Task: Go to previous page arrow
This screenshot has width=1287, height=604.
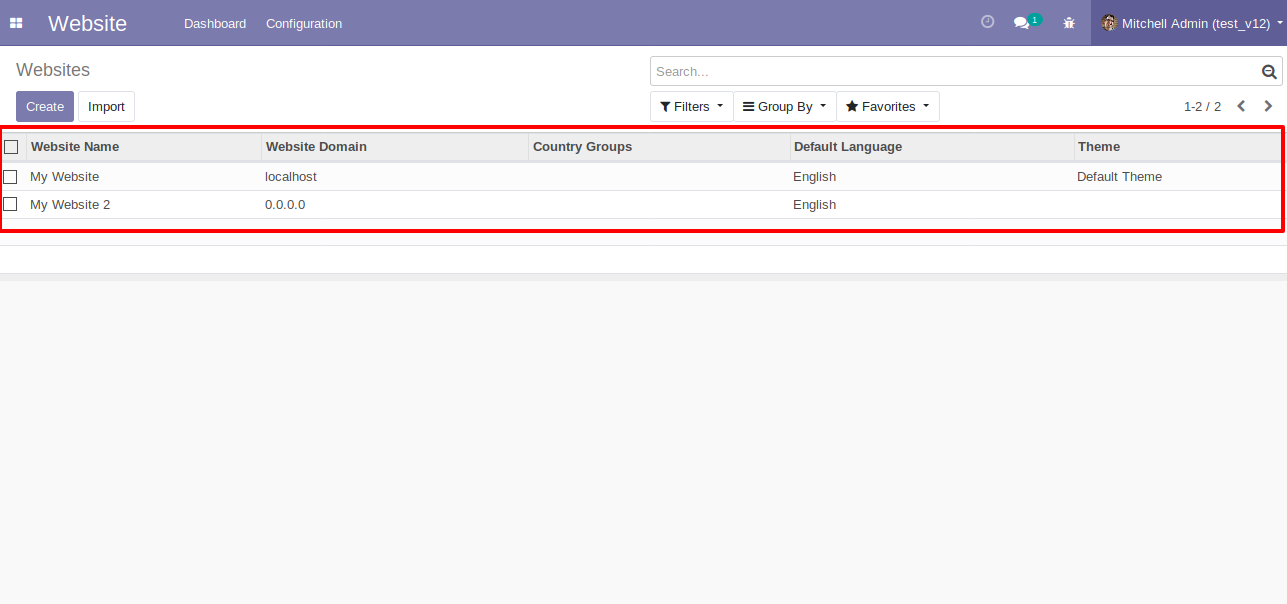Action: 1241,106
